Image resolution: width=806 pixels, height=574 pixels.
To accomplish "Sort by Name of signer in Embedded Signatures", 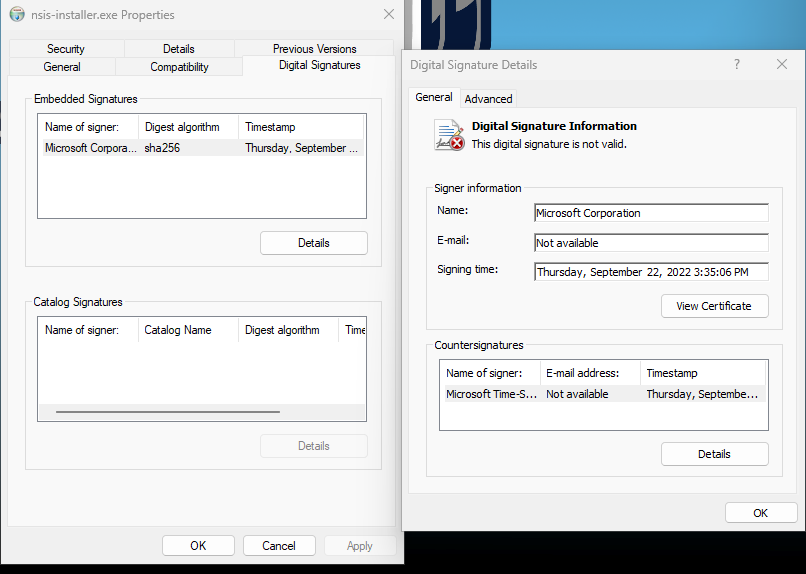I will point(88,127).
